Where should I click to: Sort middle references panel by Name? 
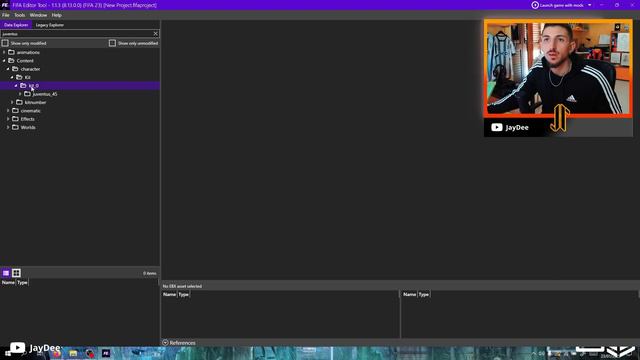(169, 294)
